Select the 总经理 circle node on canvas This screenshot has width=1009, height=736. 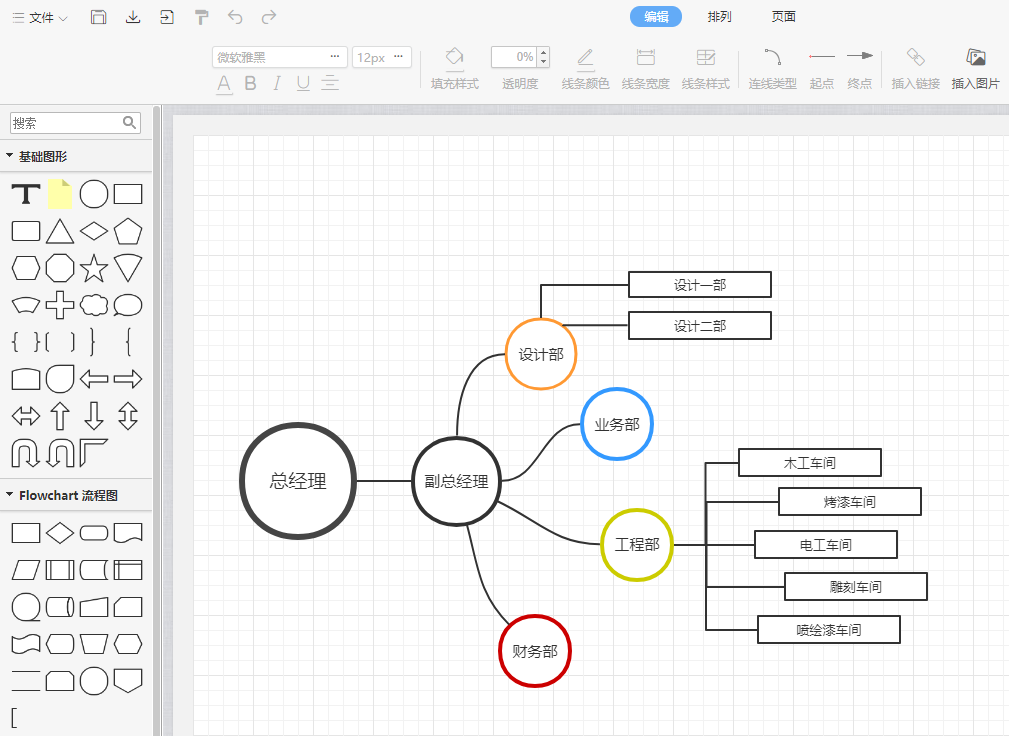(298, 481)
